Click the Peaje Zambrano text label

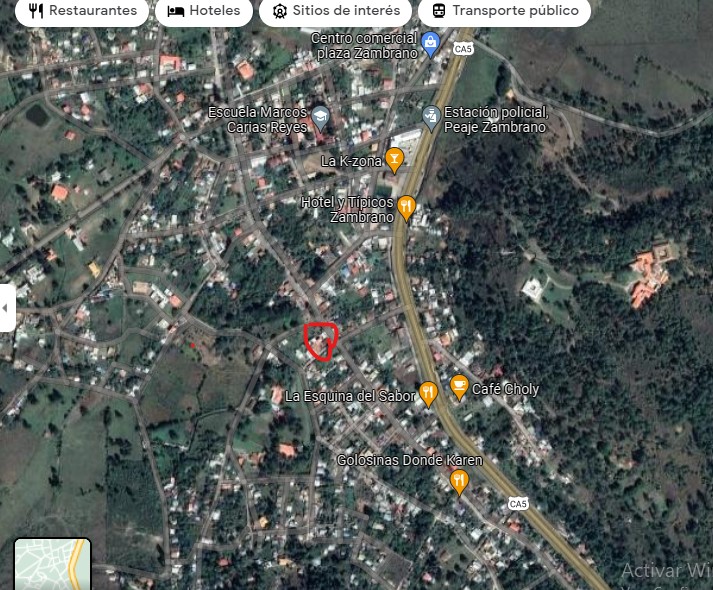[496, 127]
